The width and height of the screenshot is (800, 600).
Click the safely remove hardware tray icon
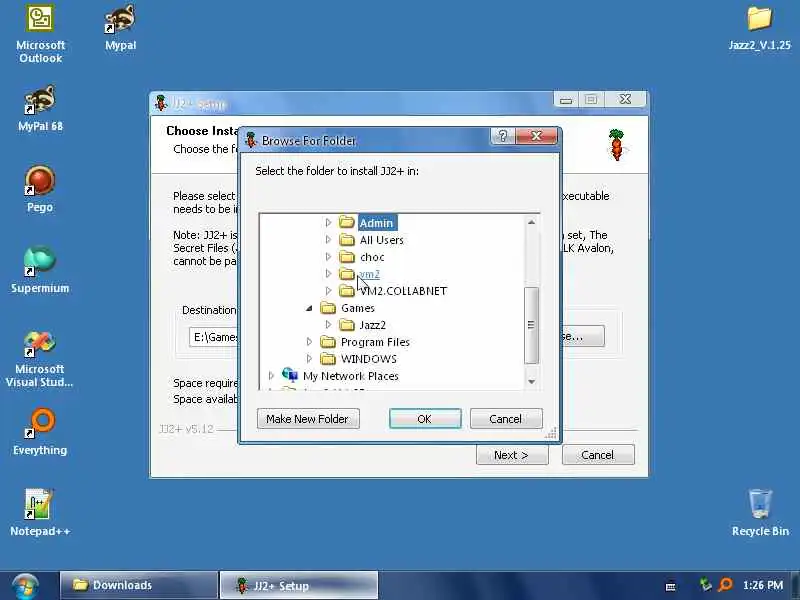coord(706,585)
